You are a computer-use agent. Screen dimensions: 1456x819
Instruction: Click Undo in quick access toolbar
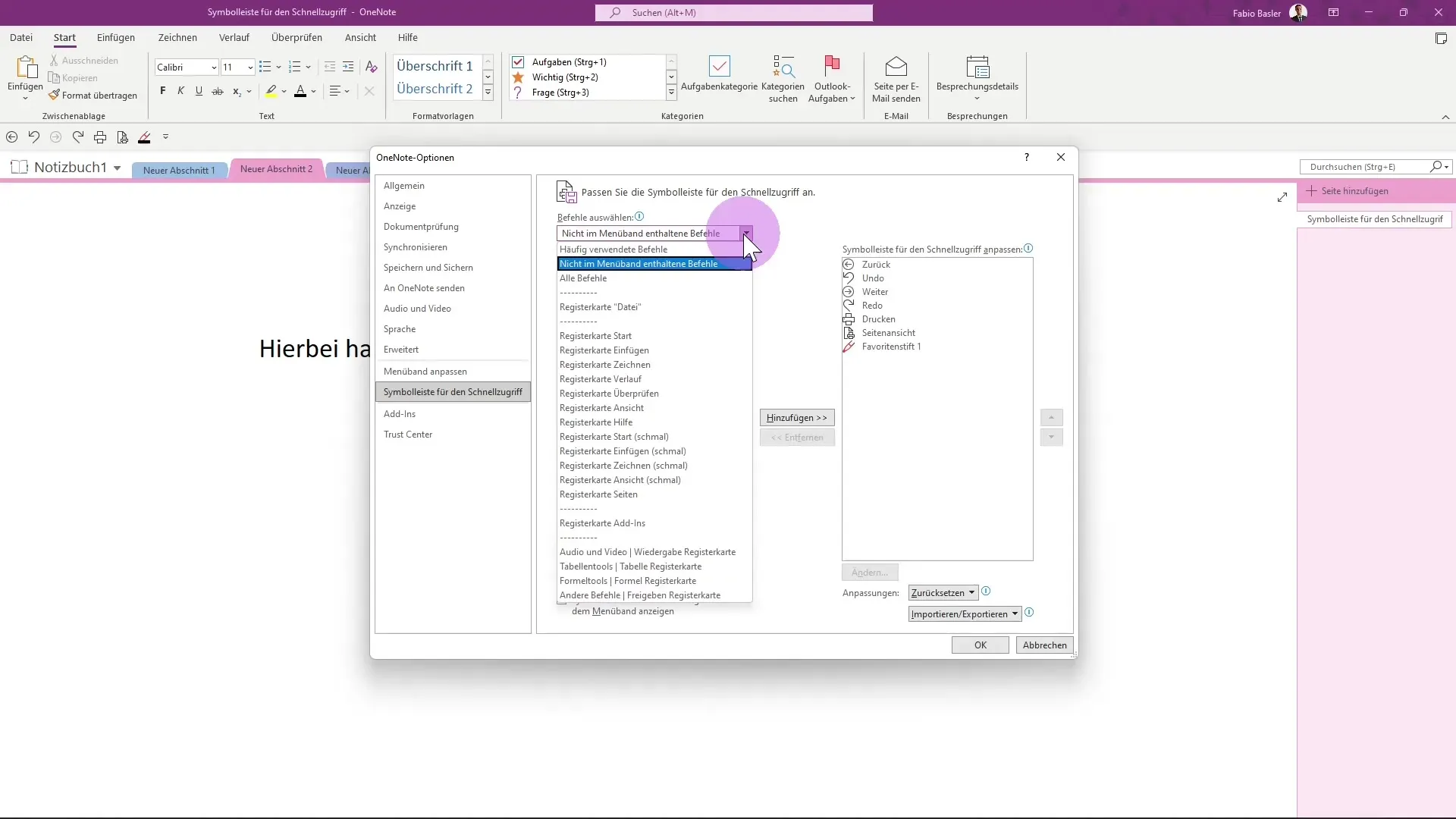click(x=33, y=137)
